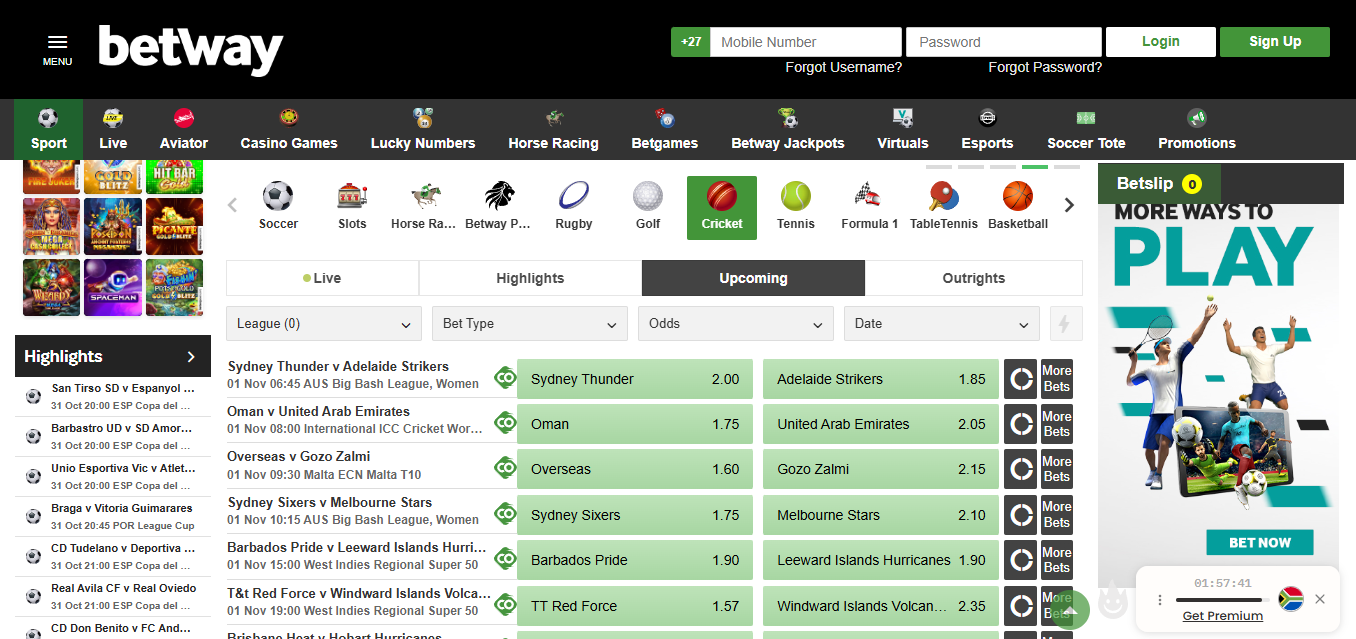Toggle stats circle for Sydney Thunder match
This screenshot has width=1356, height=639.
(x=1020, y=379)
